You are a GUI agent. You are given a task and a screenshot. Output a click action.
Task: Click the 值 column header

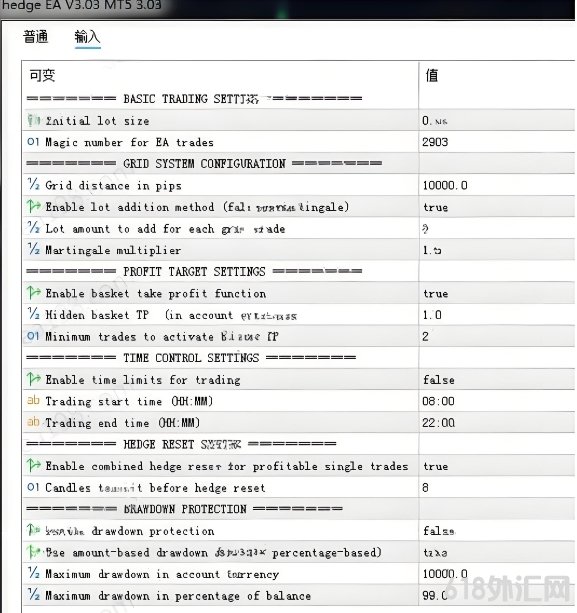[432, 75]
